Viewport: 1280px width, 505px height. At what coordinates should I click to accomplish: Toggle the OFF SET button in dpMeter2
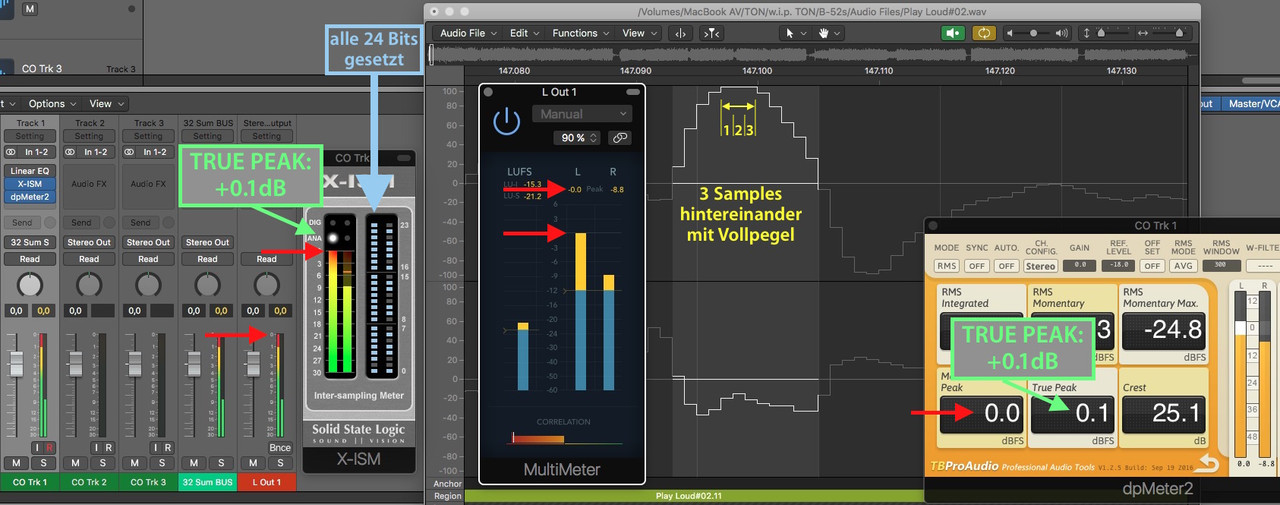[x=1152, y=266]
